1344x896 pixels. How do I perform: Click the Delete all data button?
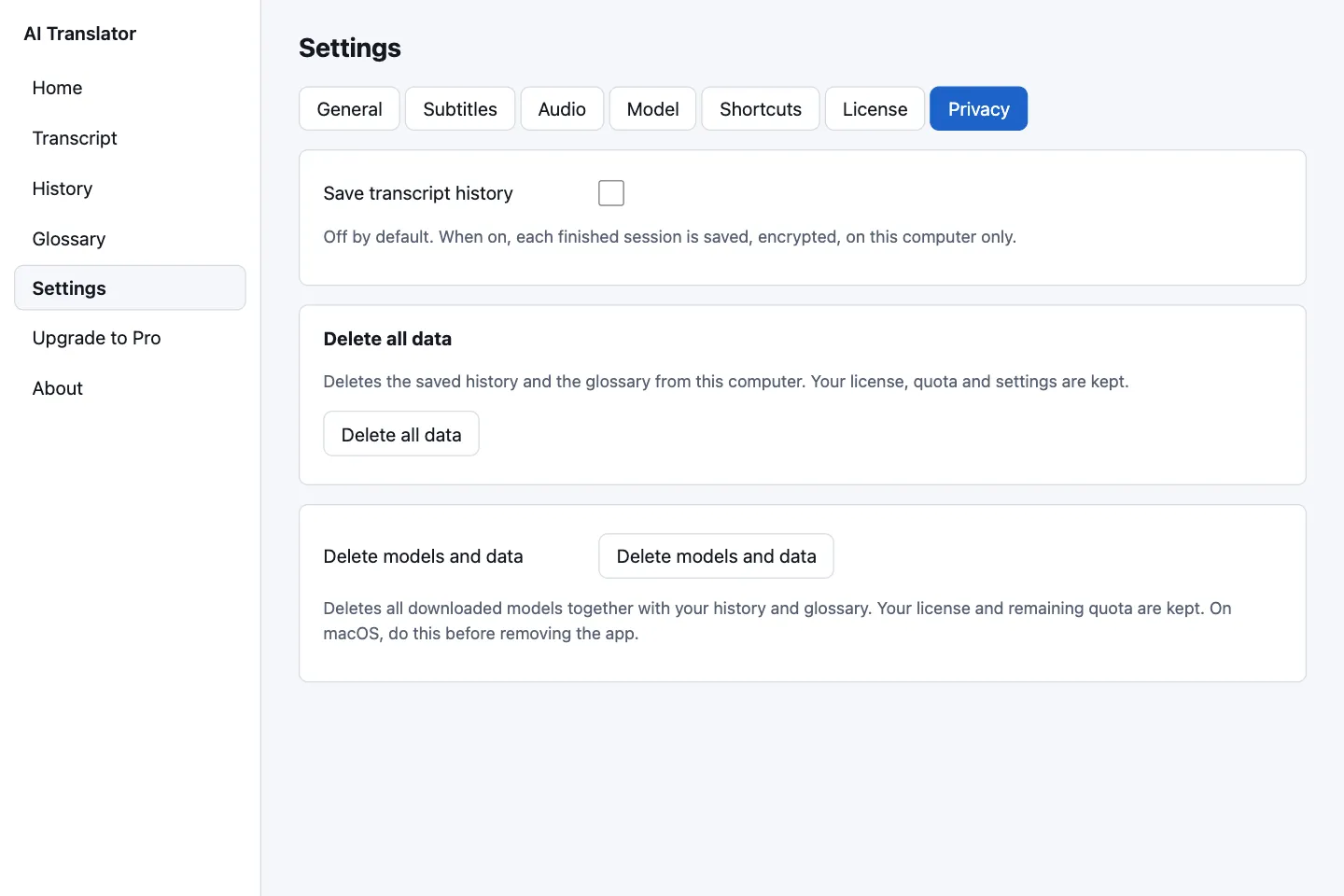[401, 434]
